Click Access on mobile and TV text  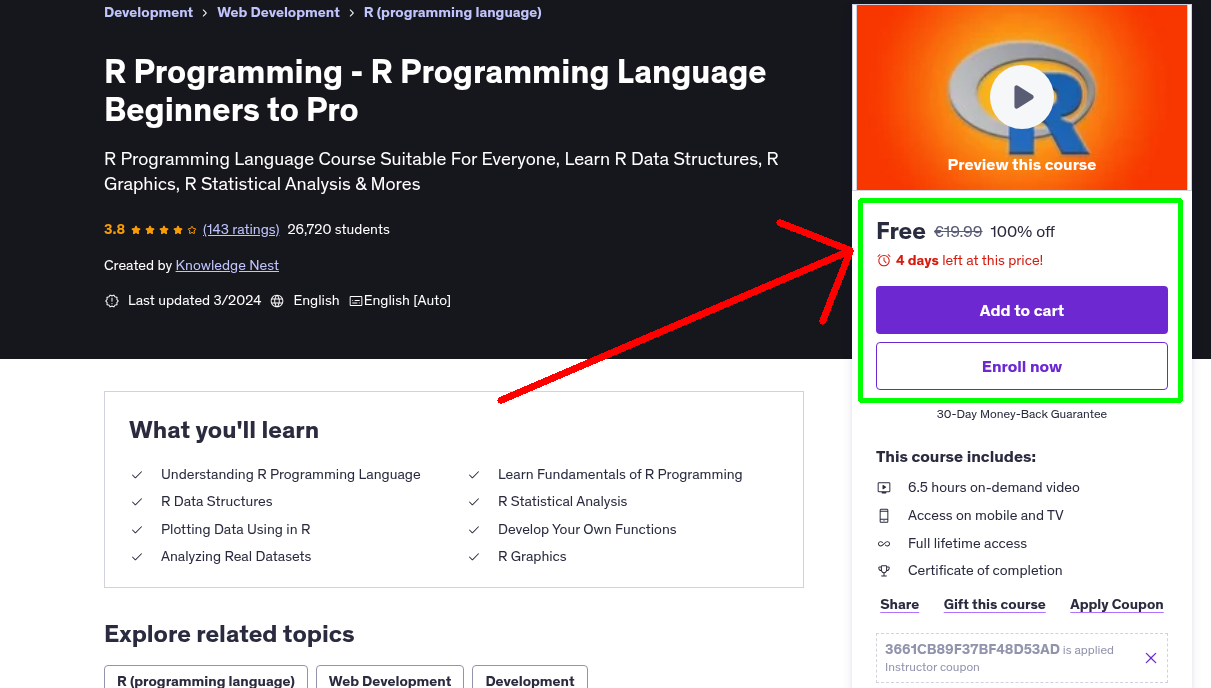(x=985, y=515)
